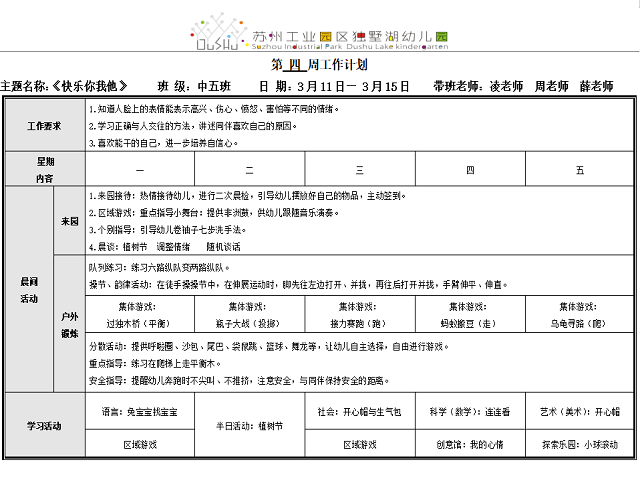Click the weekday column header 四
The width and height of the screenshot is (640, 480).
[x=470, y=169]
